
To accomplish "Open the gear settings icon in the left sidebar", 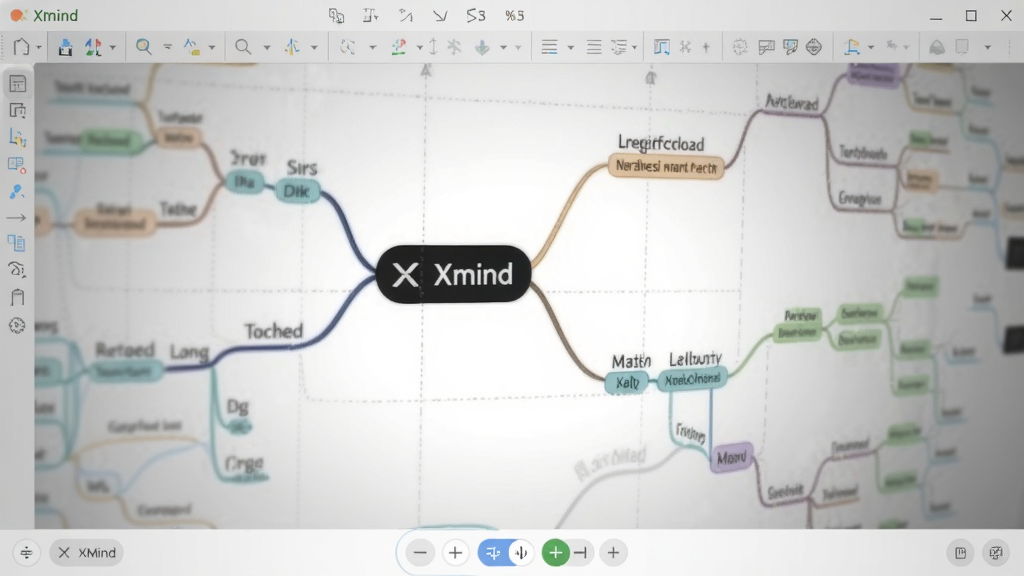I will [x=17, y=326].
